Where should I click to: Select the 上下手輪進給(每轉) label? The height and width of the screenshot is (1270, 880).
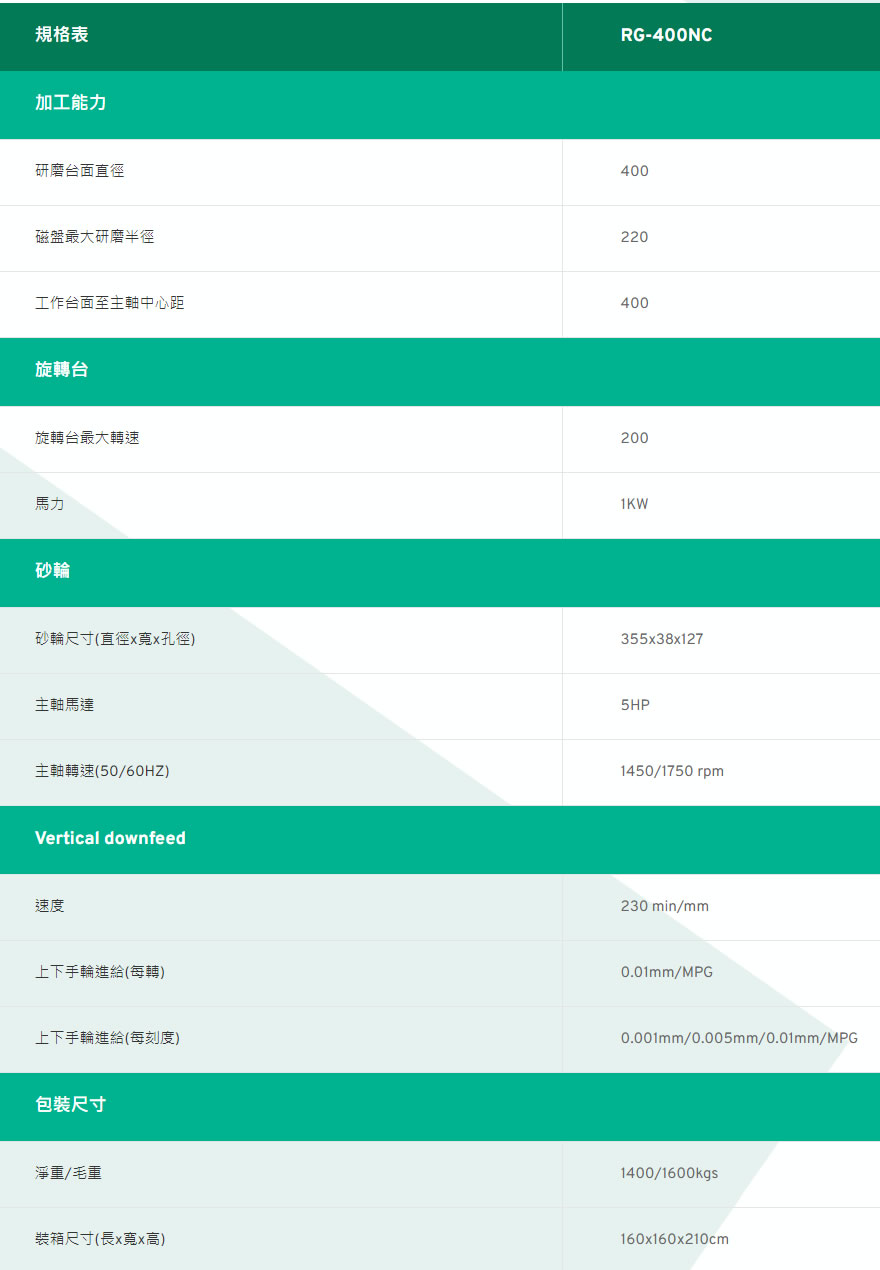click(100, 972)
